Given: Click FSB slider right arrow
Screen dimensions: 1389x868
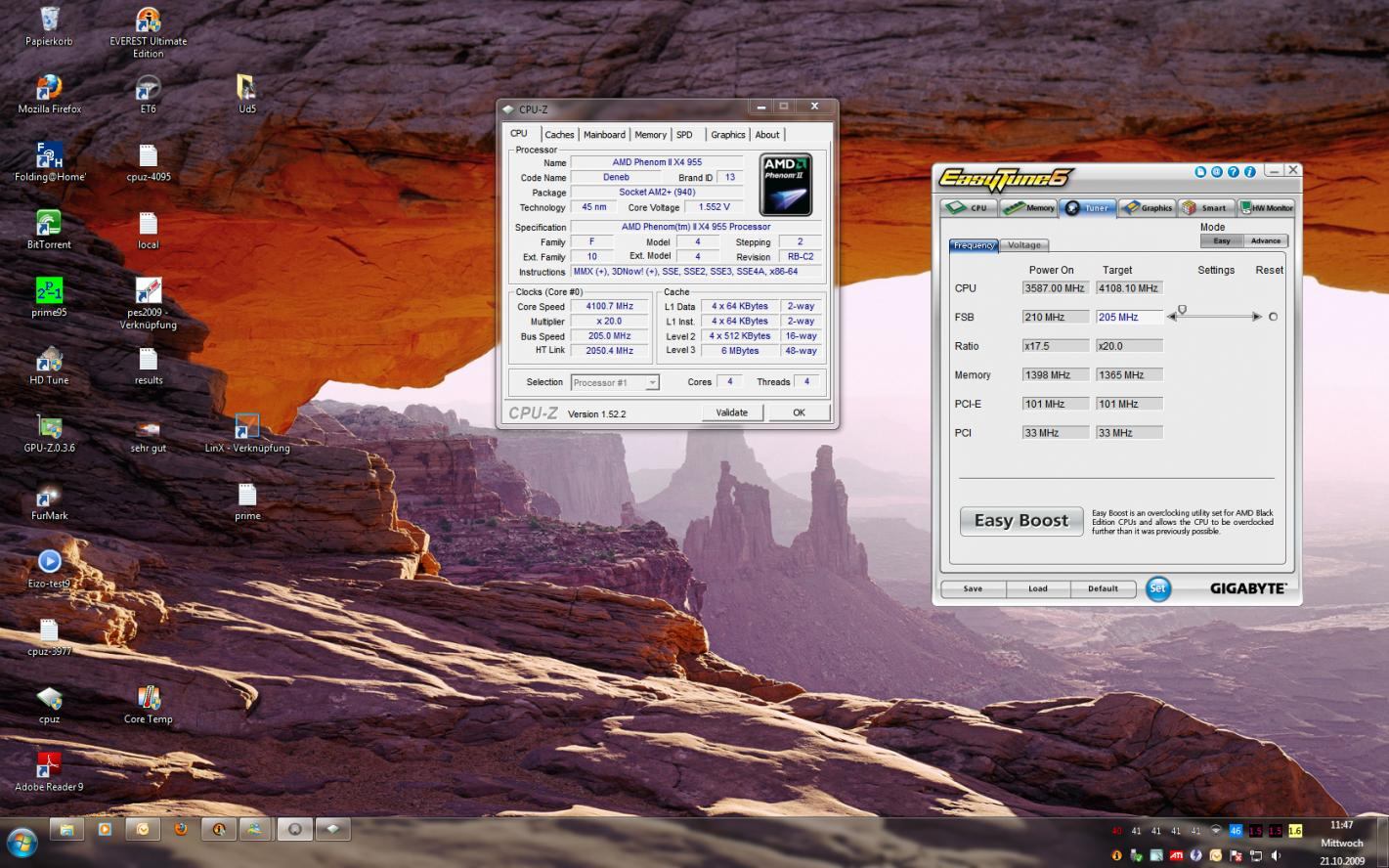Looking at the screenshot, I should (1257, 317).
